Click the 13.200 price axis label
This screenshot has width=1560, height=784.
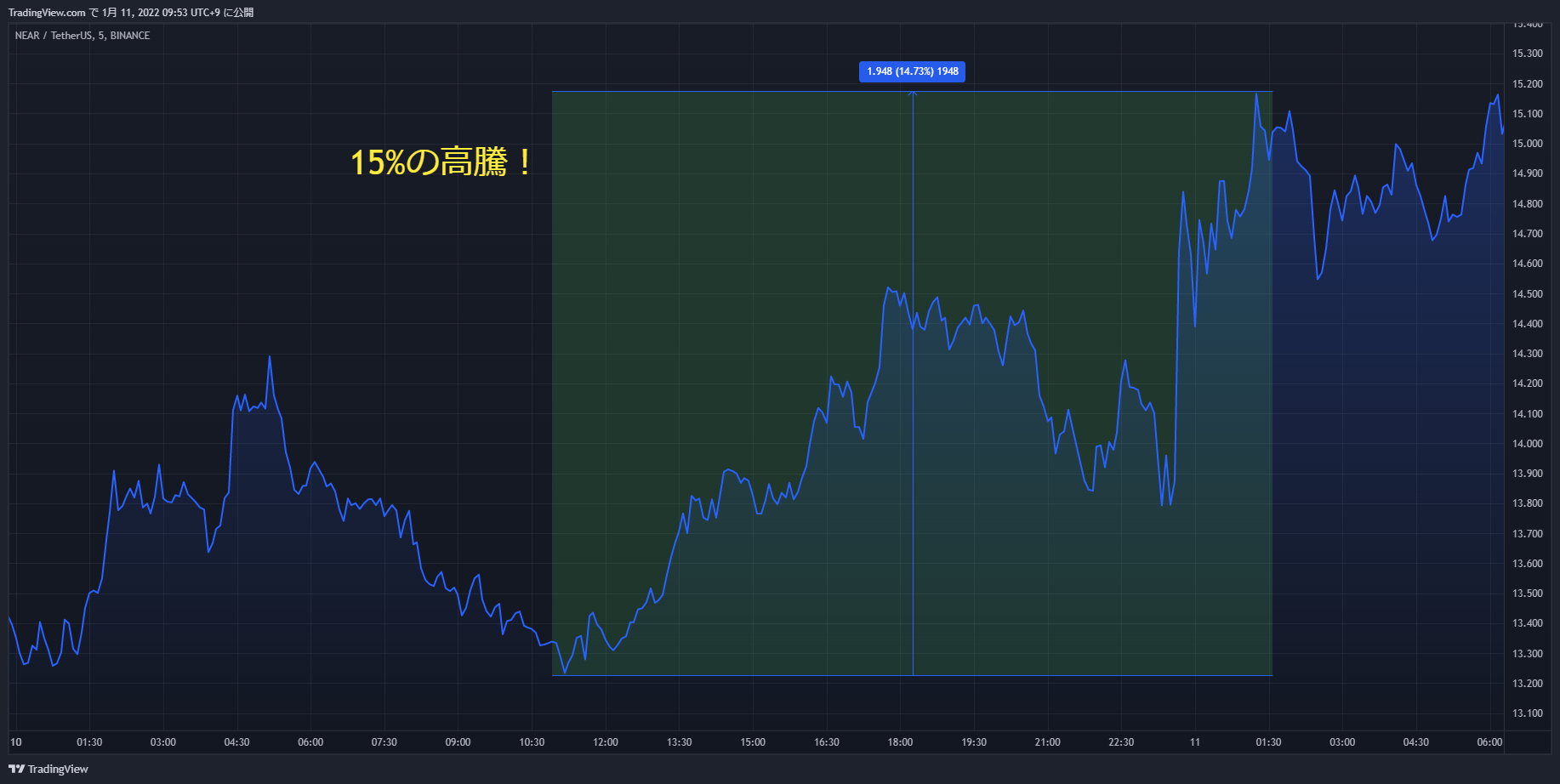[1527, 684]
